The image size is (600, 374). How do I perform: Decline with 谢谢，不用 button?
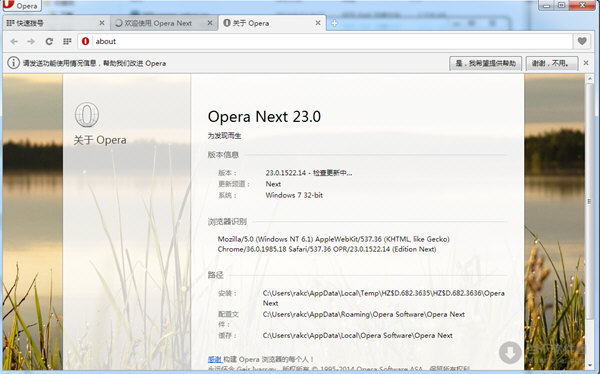(x=551, y=63)
